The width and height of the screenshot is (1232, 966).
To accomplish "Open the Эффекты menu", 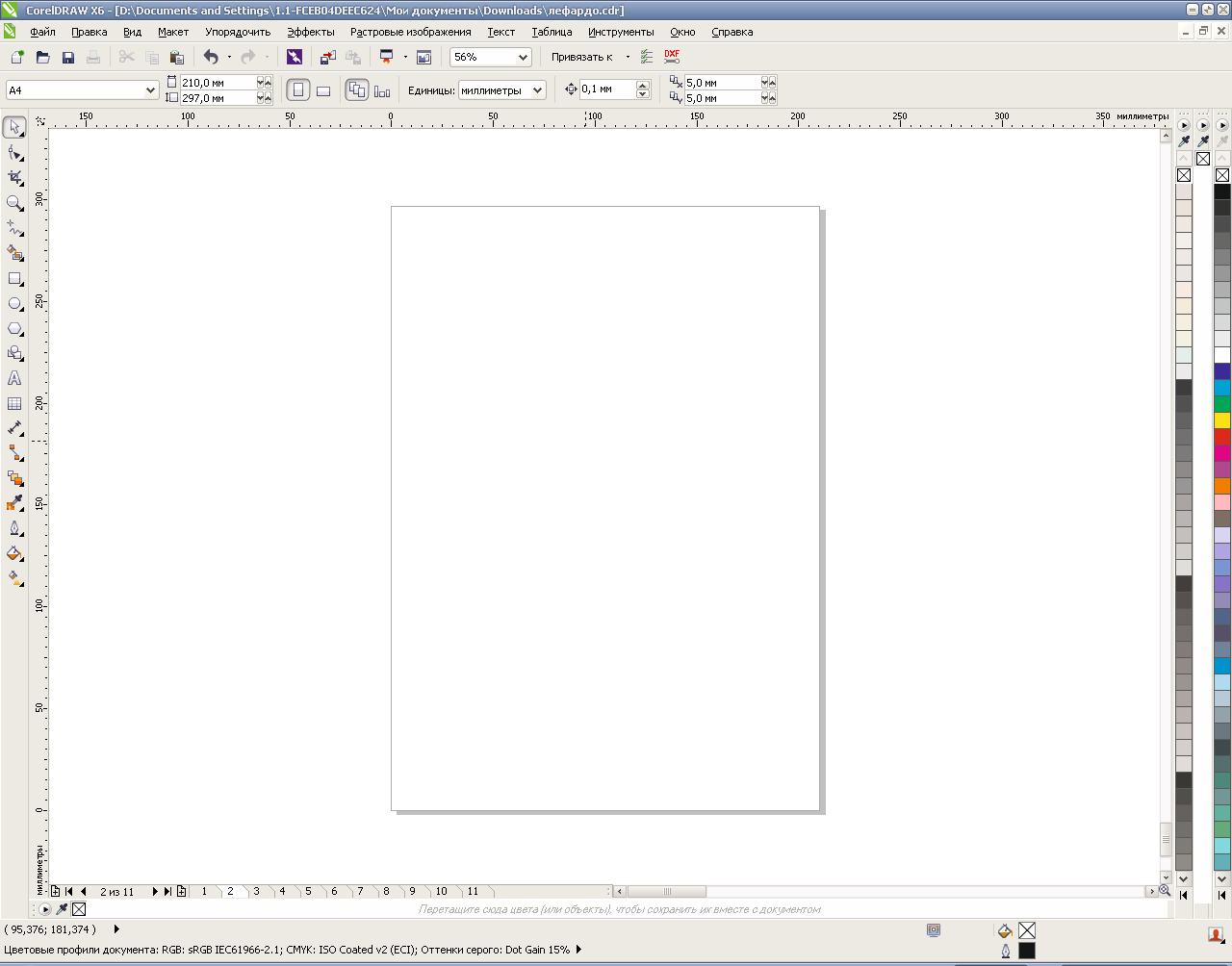I will 311,32.
